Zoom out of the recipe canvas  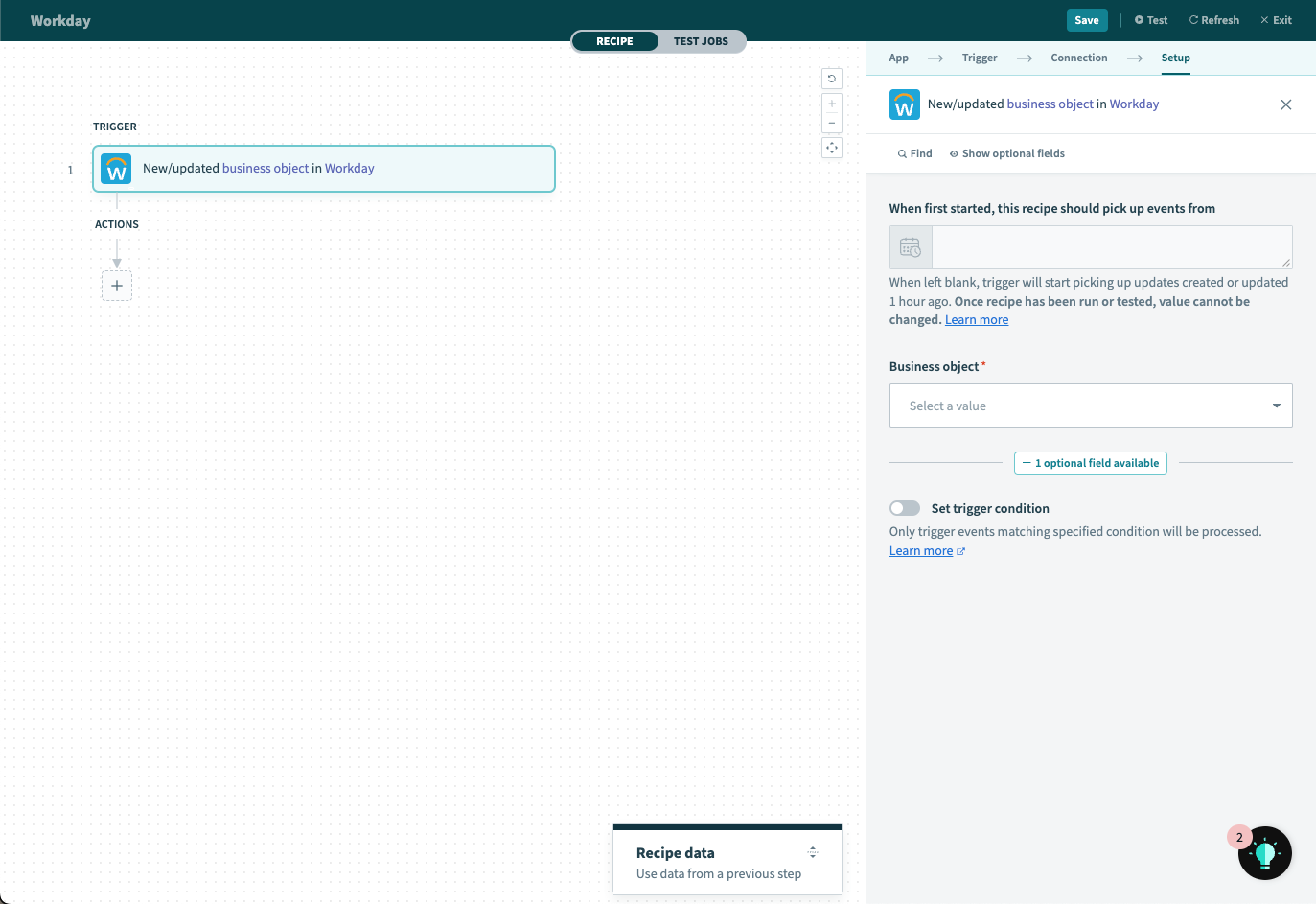point(831,122)
